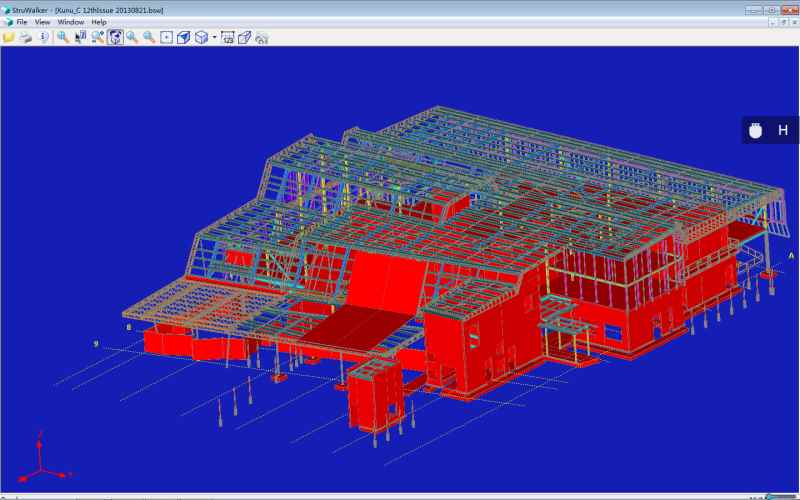
Task: Click the H button in overlay
Action: coord(783,130)
